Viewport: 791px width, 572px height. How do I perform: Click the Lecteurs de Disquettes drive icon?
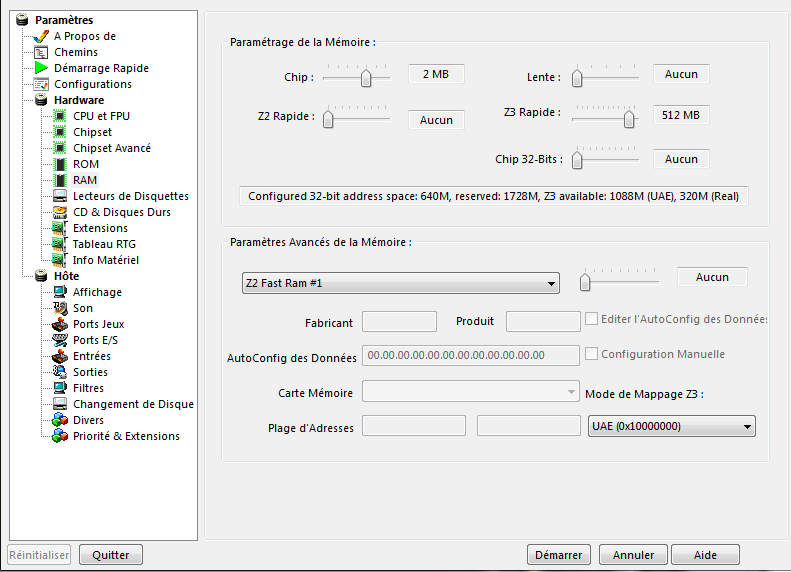[x=60, y=196]
